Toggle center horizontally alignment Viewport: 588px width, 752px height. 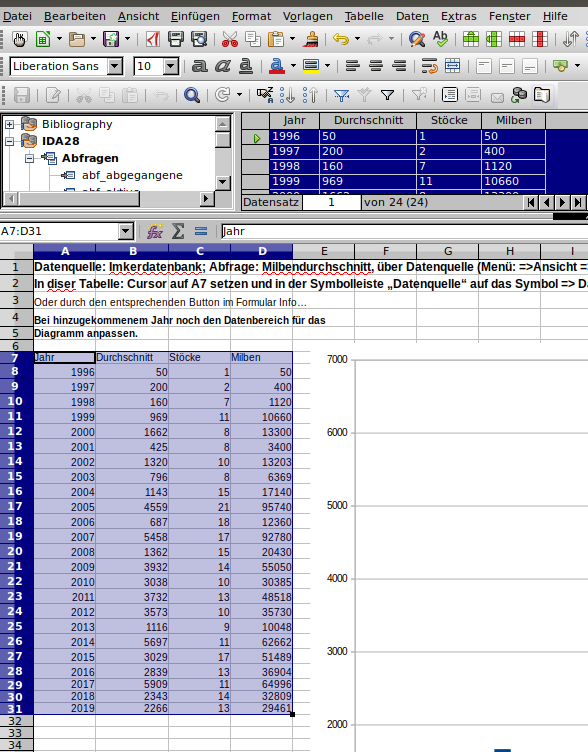(376, 66)
